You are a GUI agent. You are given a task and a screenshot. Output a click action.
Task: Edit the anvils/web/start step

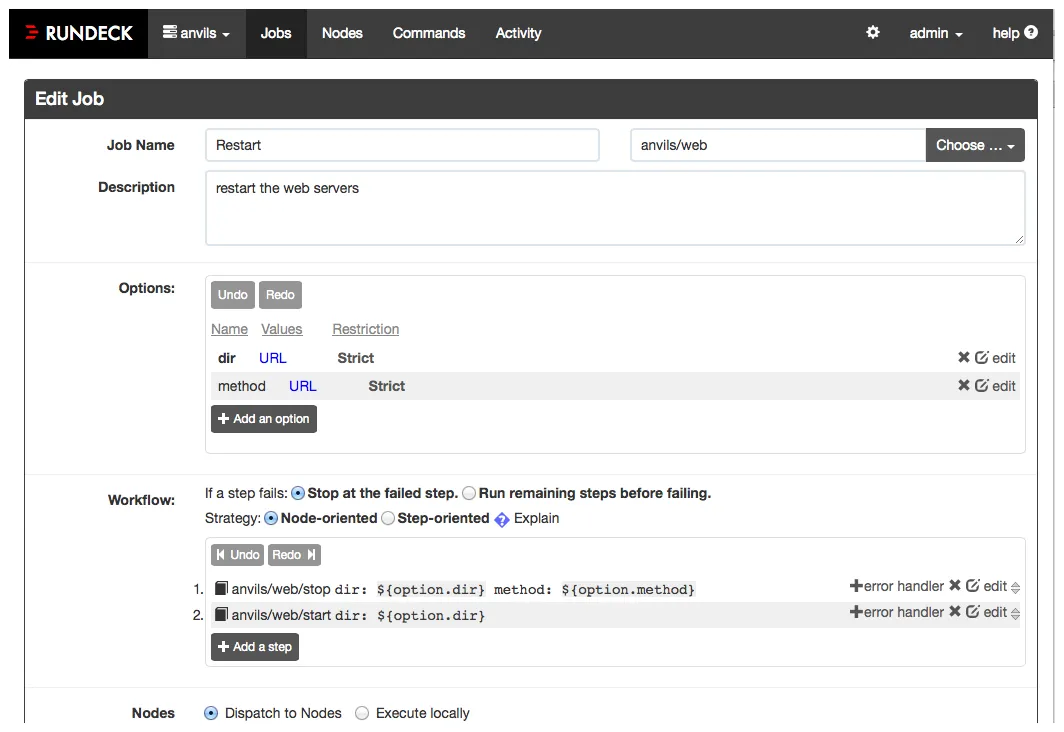tap(986, 612)
